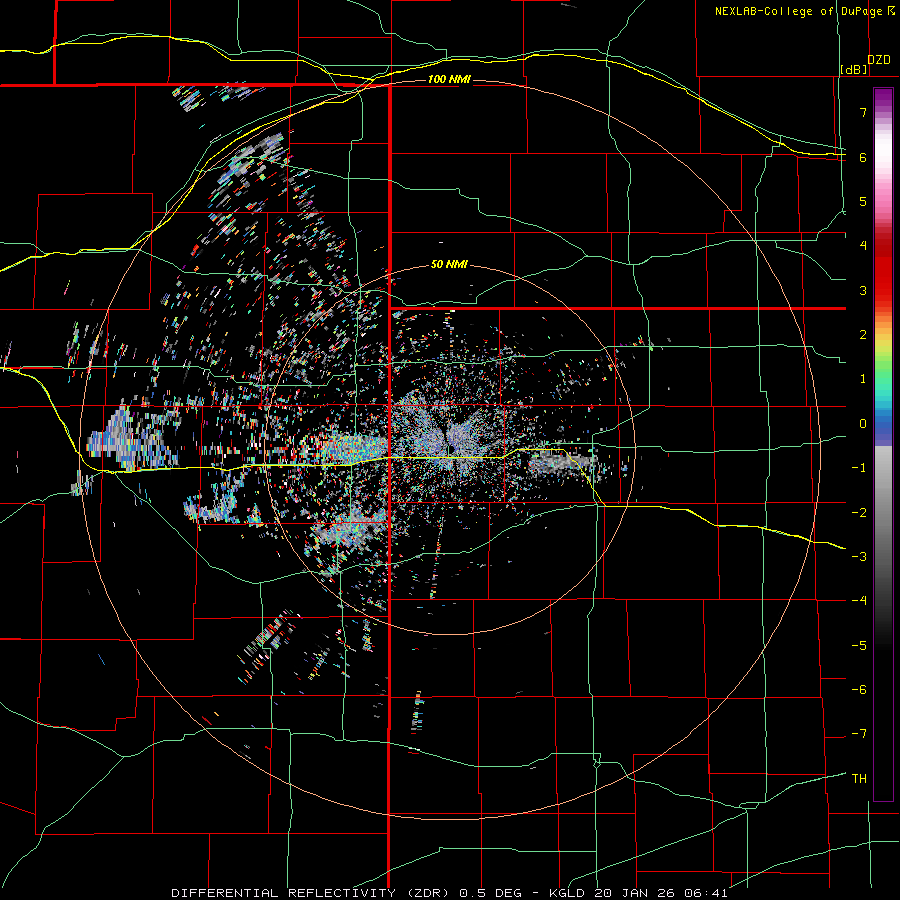Click the DIFFERENTIAL REFLECTIVITY (ZDR) caption text
Viewport: 900px width, 900px height.
point(311,893)
